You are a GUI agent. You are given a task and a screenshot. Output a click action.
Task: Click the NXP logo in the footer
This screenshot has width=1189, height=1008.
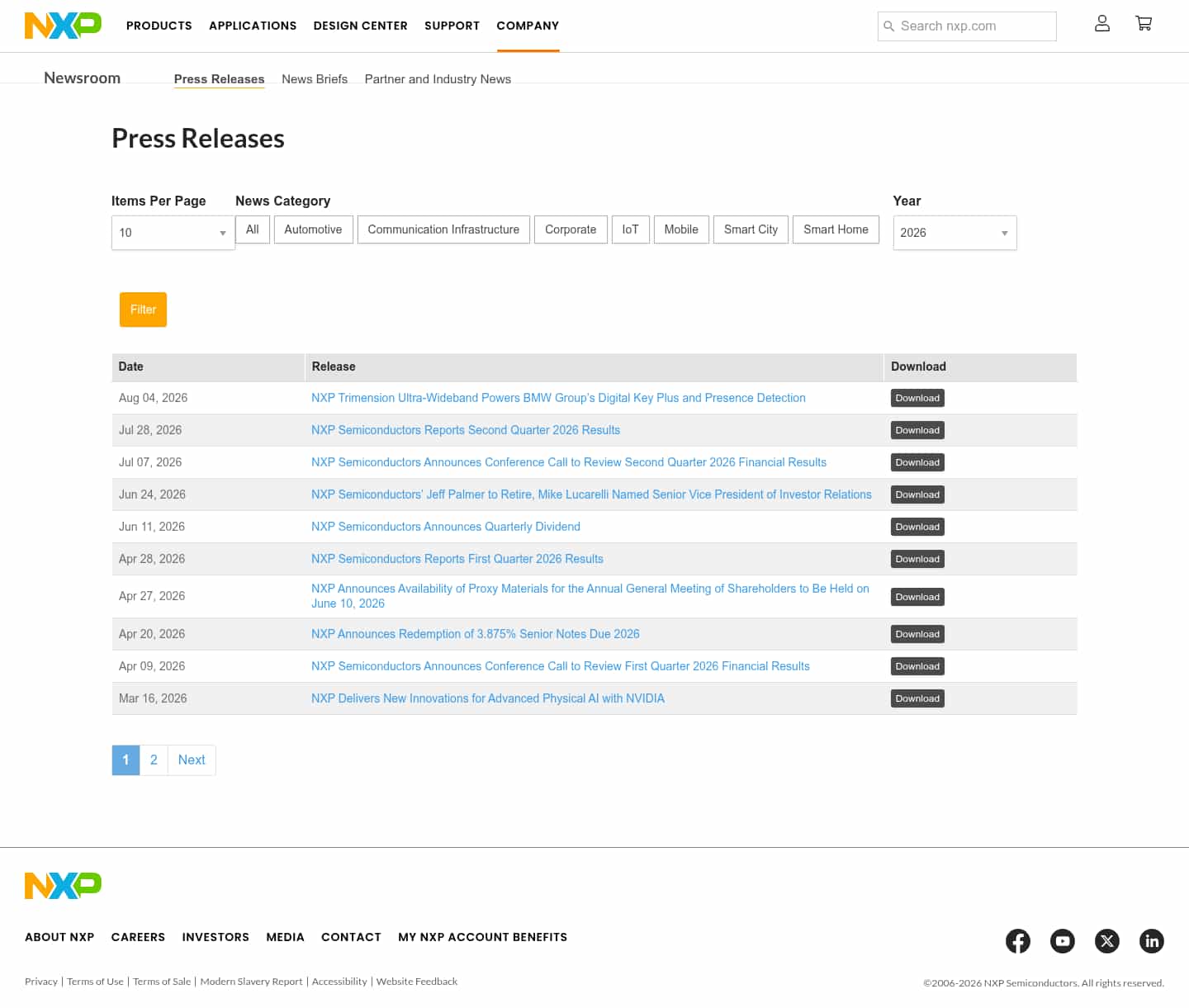(63, 886)
